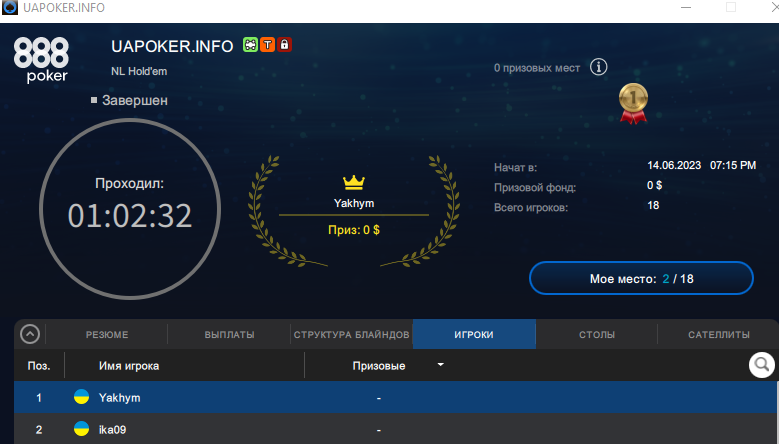Viewport: 779px width, 444px height.
Task: Click the Имя игрока column header
Action: click(129, 366)
